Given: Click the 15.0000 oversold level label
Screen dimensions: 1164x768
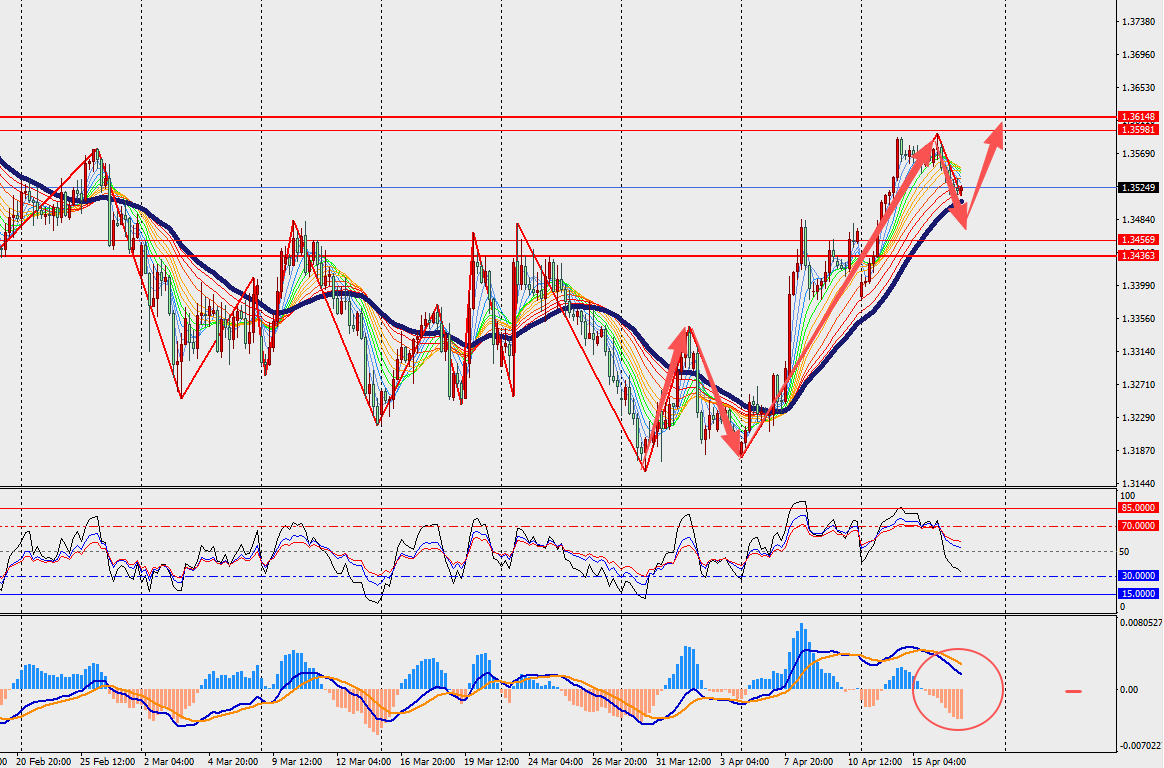Looking at the screenshot, I should tap(1139, 594).
